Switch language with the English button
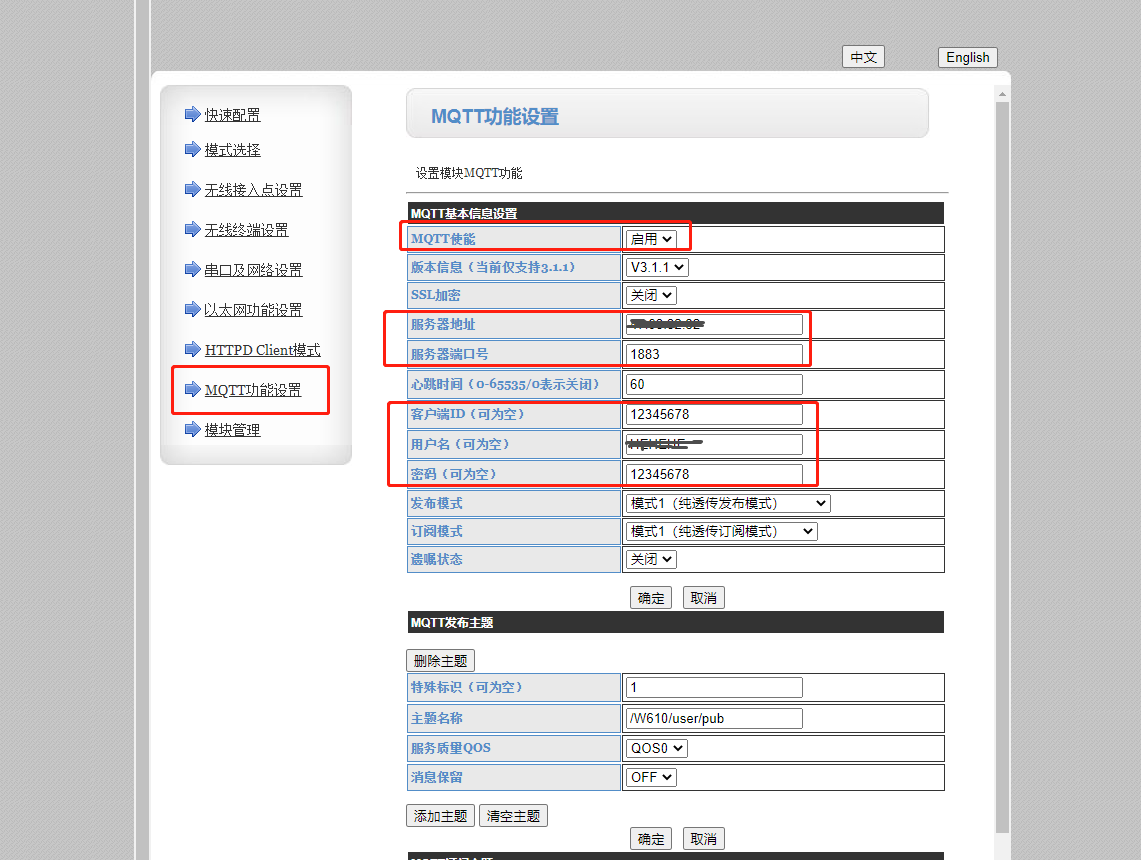1141x860 pixels. coord(967,58)
